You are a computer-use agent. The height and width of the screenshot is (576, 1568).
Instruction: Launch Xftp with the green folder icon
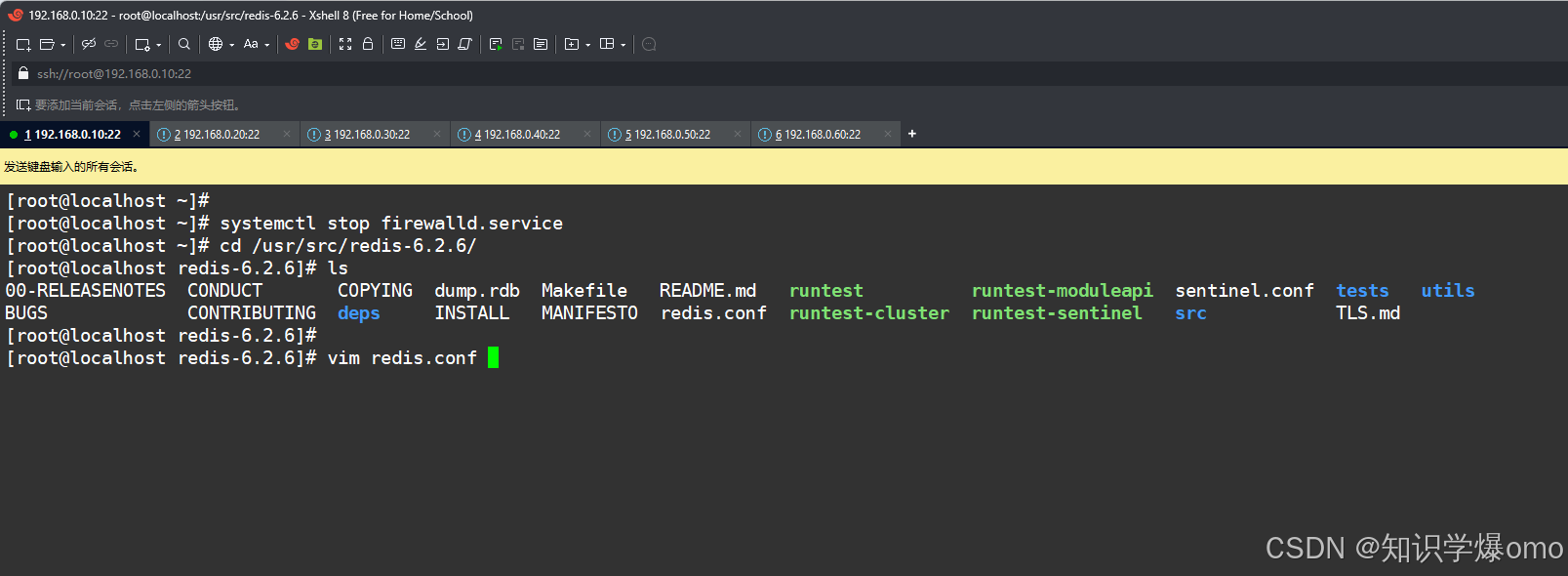(315, 44)
